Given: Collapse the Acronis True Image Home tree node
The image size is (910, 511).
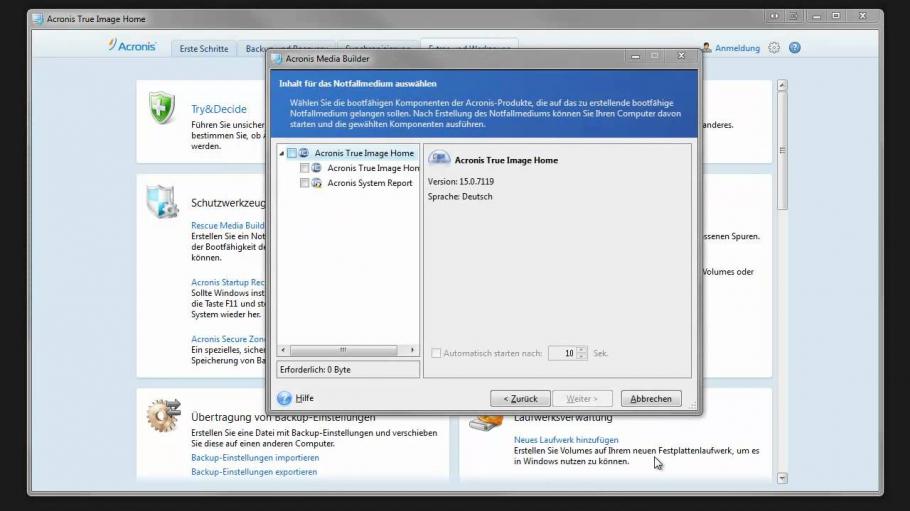Looking at the screenshot, I should (x=281, y=153).
